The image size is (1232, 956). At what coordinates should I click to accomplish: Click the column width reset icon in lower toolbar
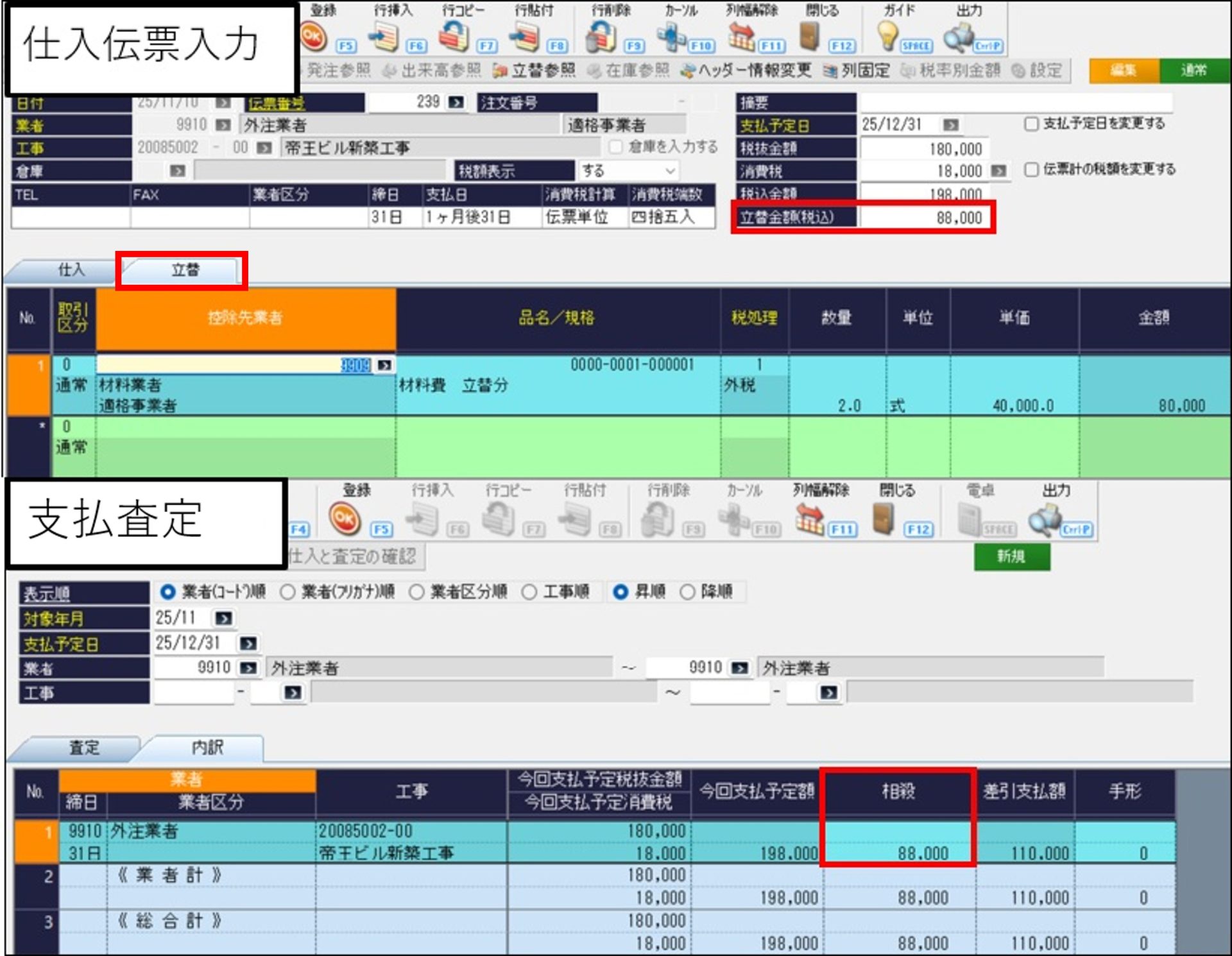click(x=810, y=520)
